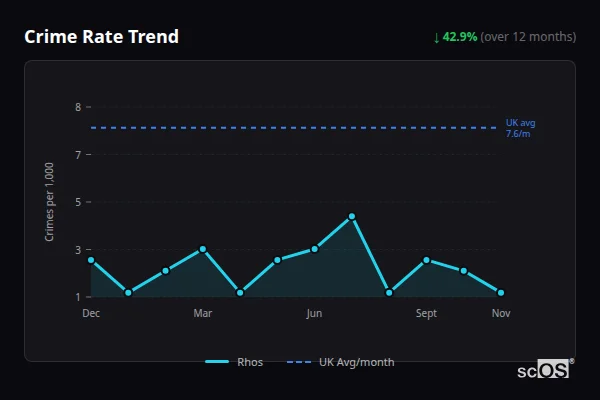
Task: Click the June data point on the chart
Action: (315, 249)
